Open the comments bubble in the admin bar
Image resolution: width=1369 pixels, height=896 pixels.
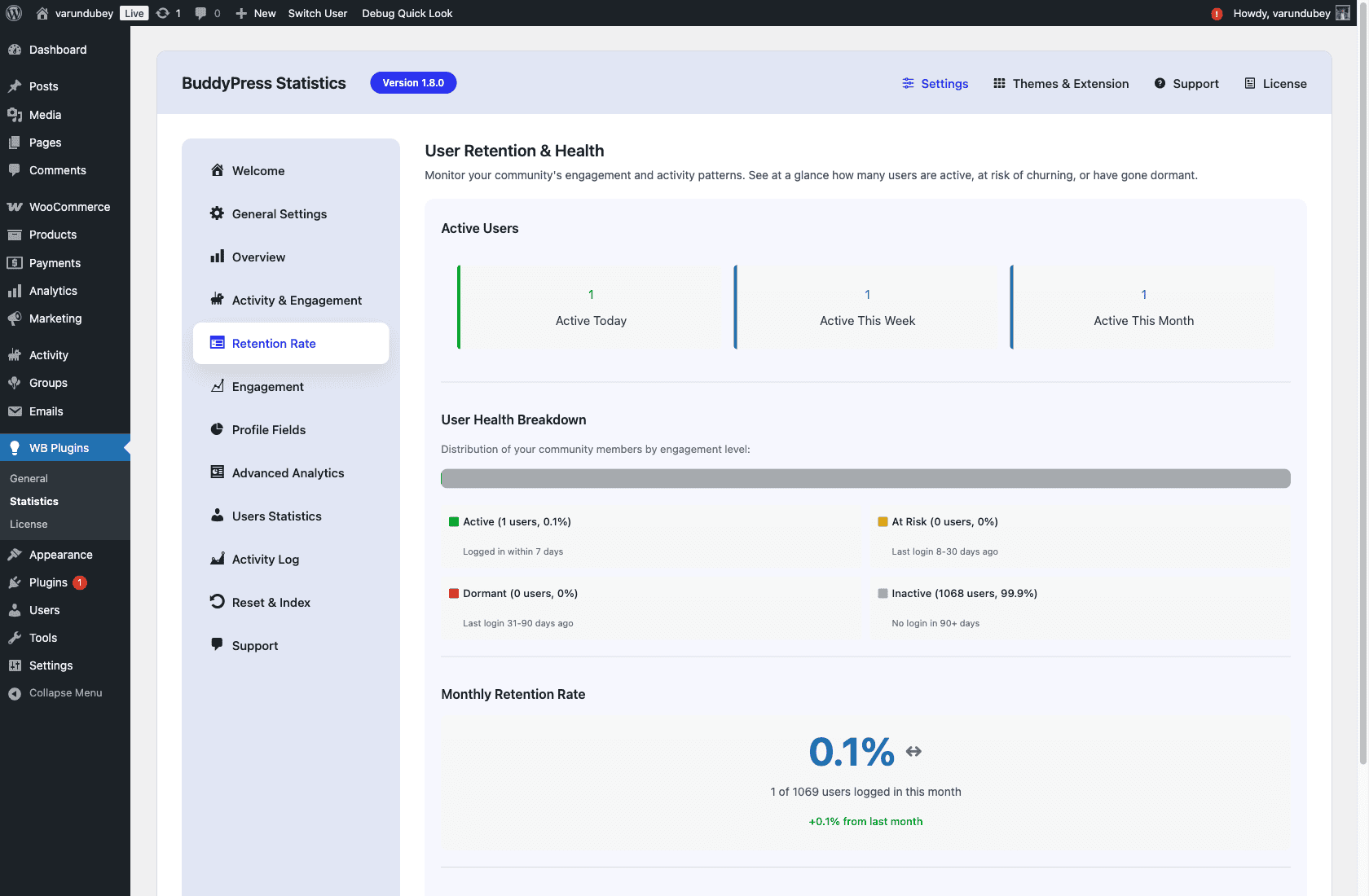tap(207, 13)
